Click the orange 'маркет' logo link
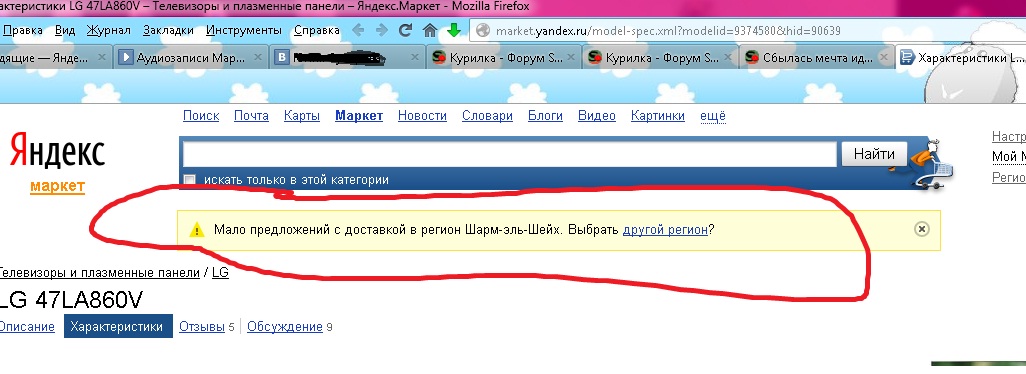The image size is (1026, 374). tap(58, 186)
